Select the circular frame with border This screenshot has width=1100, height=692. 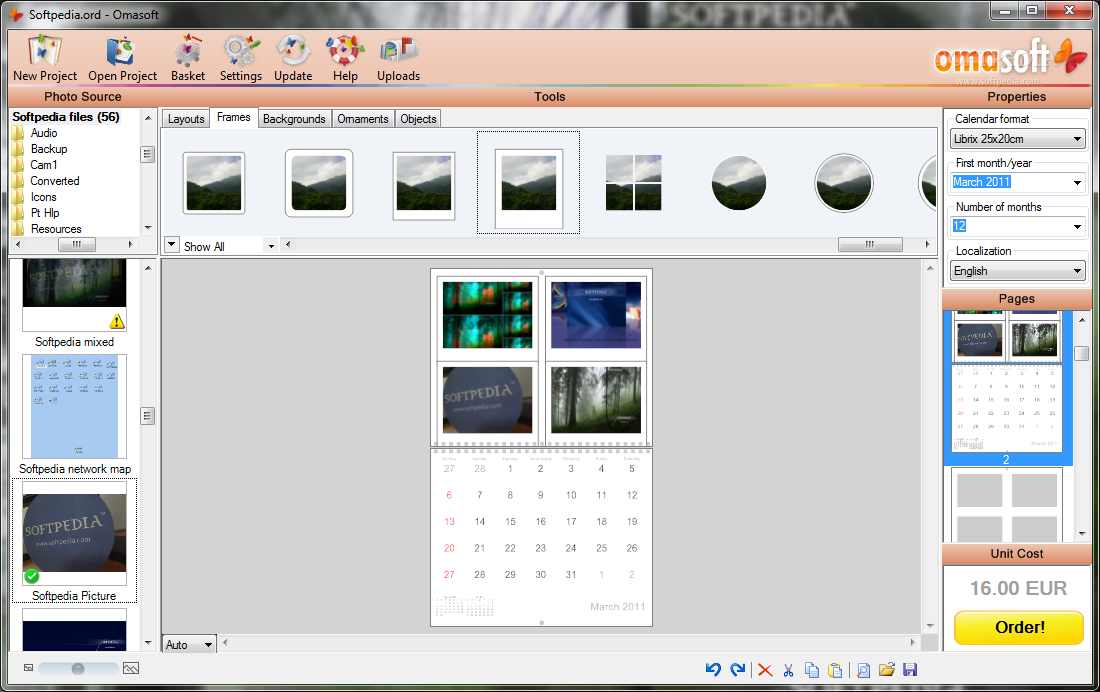click(x=844, y=183)
